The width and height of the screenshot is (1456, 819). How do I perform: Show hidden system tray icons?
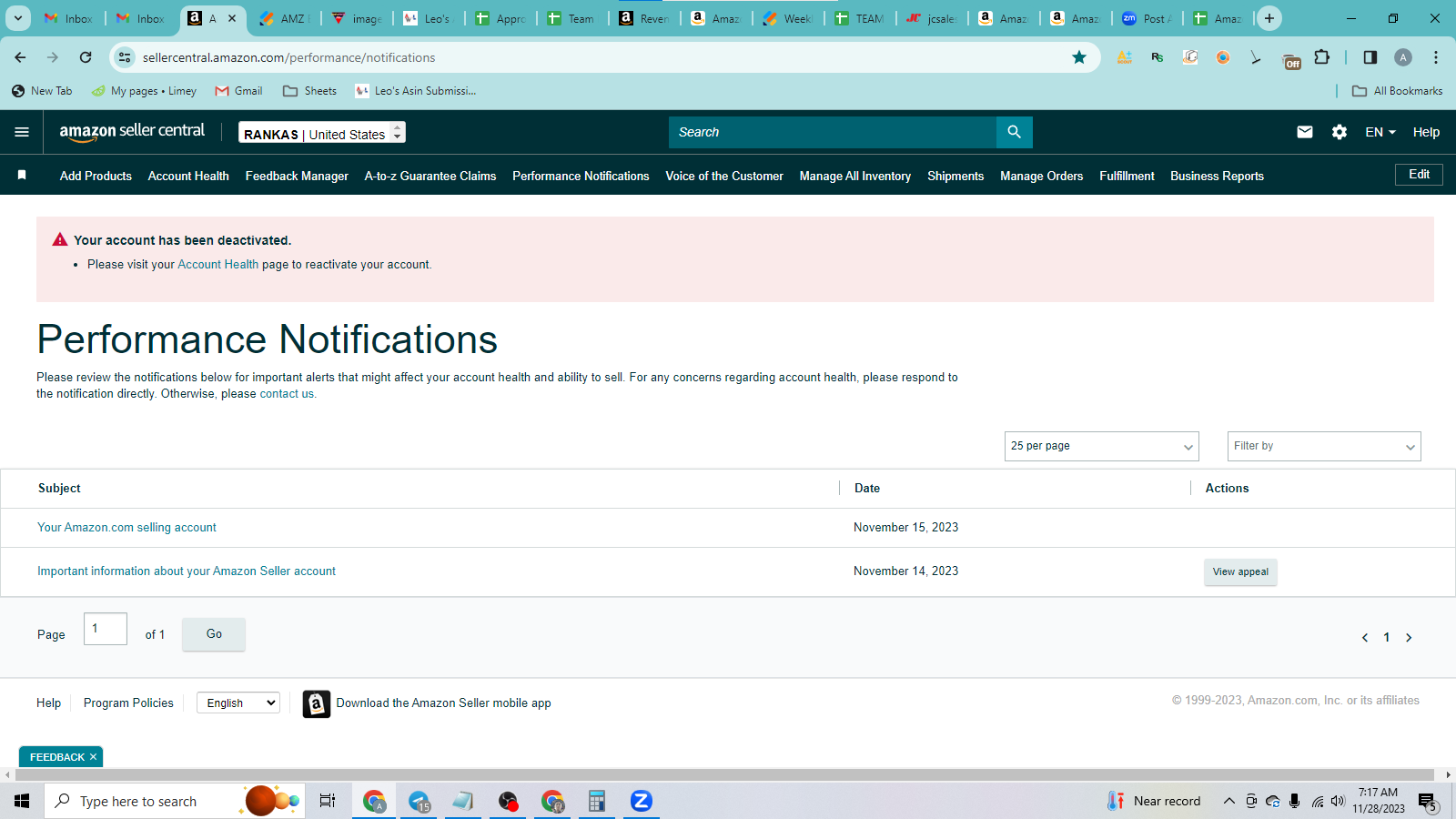tap(1228, 802)
